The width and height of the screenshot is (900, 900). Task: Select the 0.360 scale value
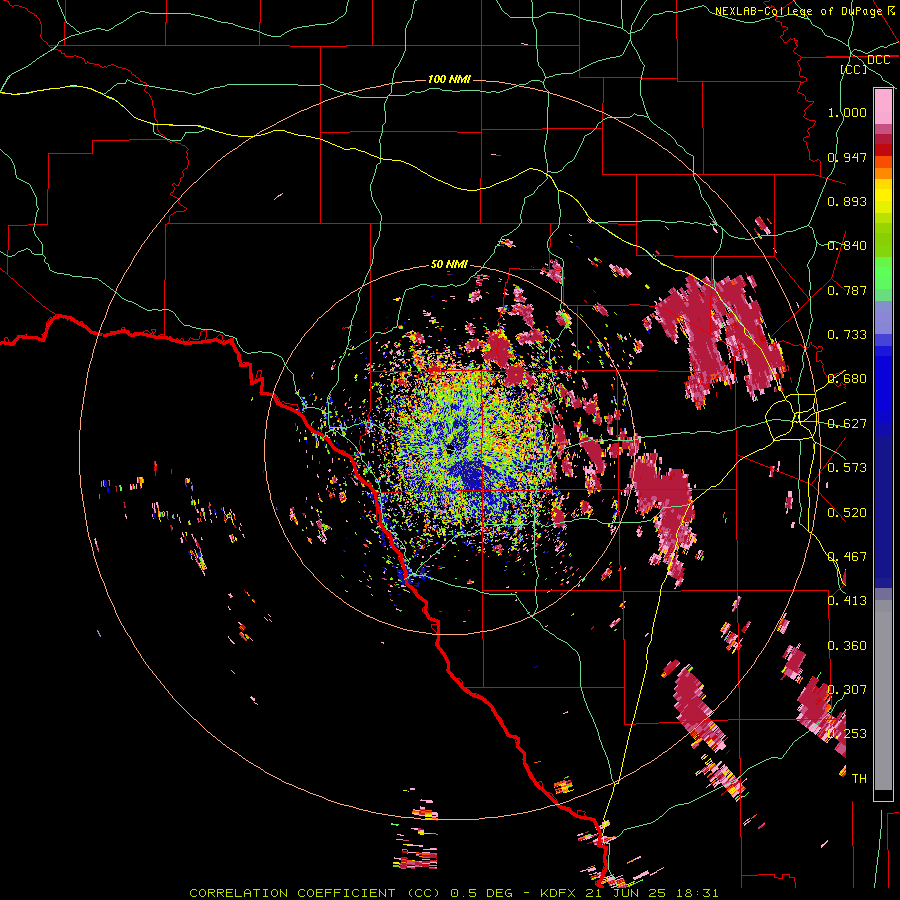coord(847,646)
